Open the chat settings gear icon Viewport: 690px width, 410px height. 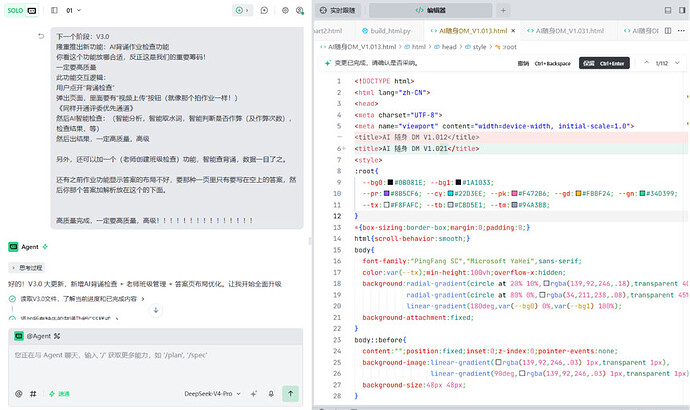[x=285, y=10]
